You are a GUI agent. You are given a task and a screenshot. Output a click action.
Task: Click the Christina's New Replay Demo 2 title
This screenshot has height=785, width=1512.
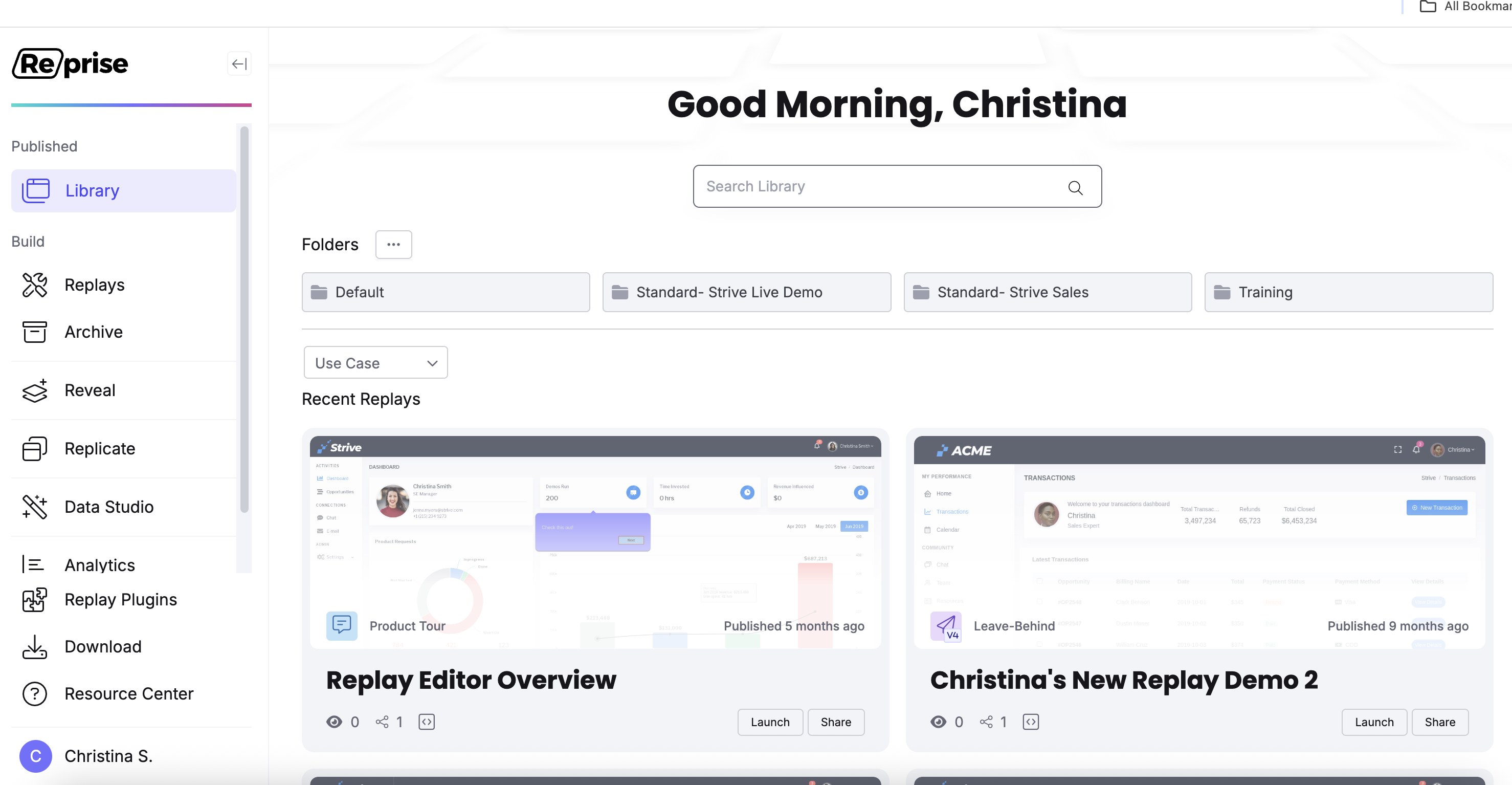(x=1124, y=680)
